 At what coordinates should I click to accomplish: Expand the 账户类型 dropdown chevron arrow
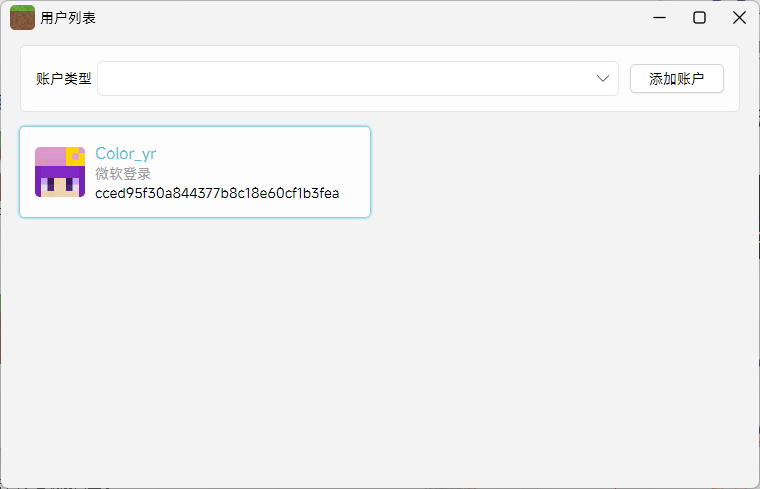coord(603,79)
